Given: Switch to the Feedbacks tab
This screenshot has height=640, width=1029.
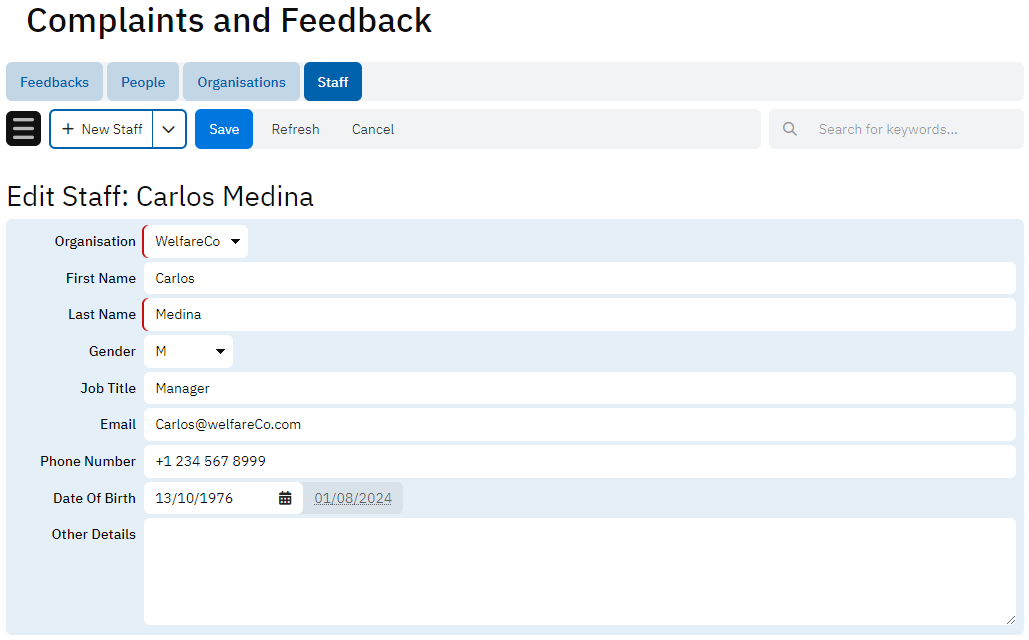Looking at the screenshot, I should pyautogui.click(x=54, y=82).
